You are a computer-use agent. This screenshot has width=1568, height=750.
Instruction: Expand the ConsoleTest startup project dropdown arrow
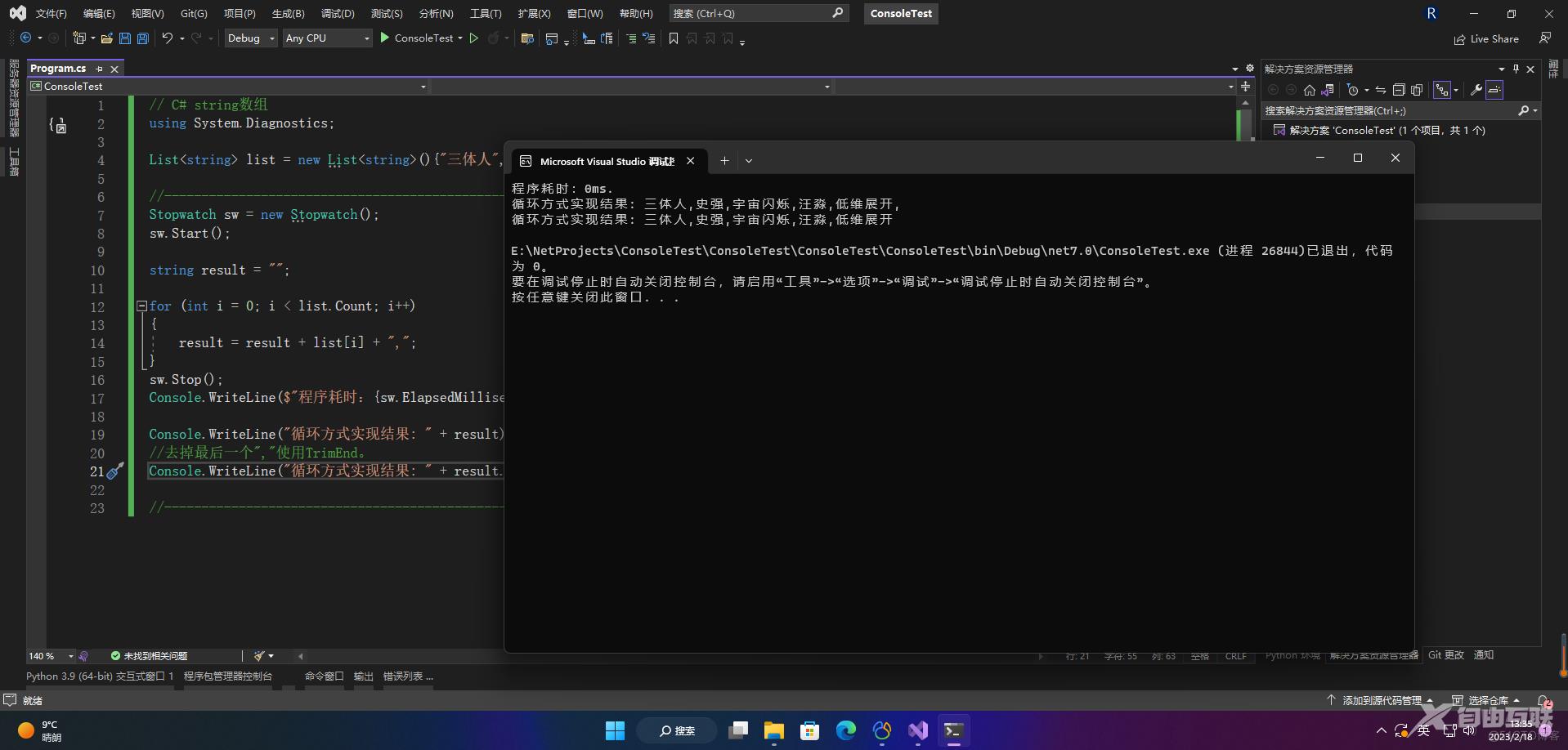(x=460, y=38)
